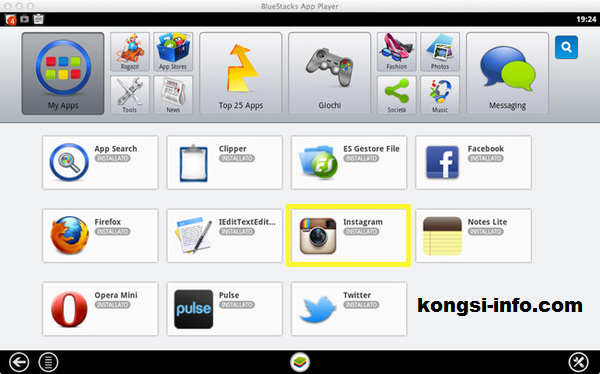Open the notification badge showing 4
Viewport: 600px width, 374px height.
click(11, 19)
